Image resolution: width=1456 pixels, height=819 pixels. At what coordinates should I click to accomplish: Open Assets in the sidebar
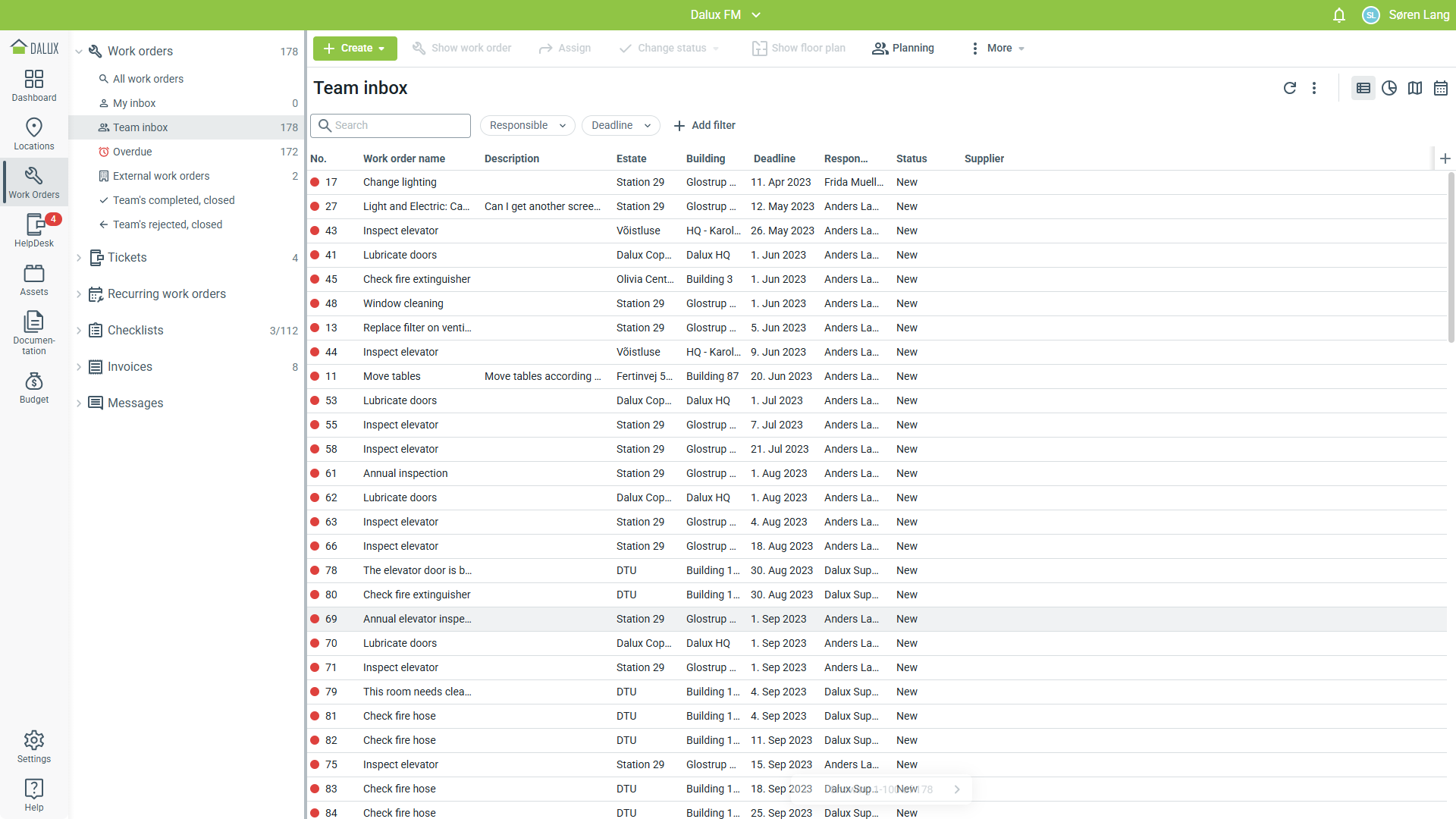point(34,280)
